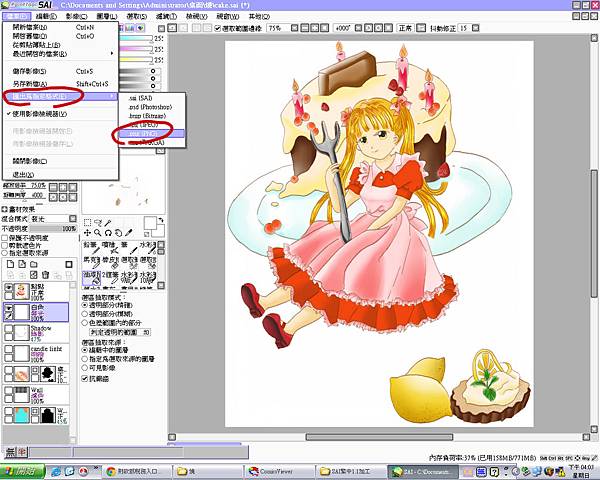Open ComicViewer from the taskbar
Image resolution: width=600 pixels, height=480 pixels.
[x=279, y=471]
